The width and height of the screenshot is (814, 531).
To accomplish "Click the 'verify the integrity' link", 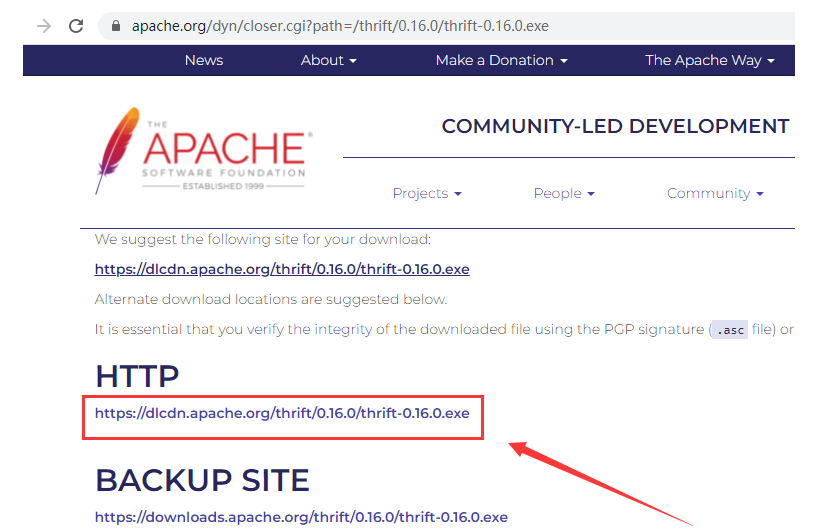I will pos(309,329).
